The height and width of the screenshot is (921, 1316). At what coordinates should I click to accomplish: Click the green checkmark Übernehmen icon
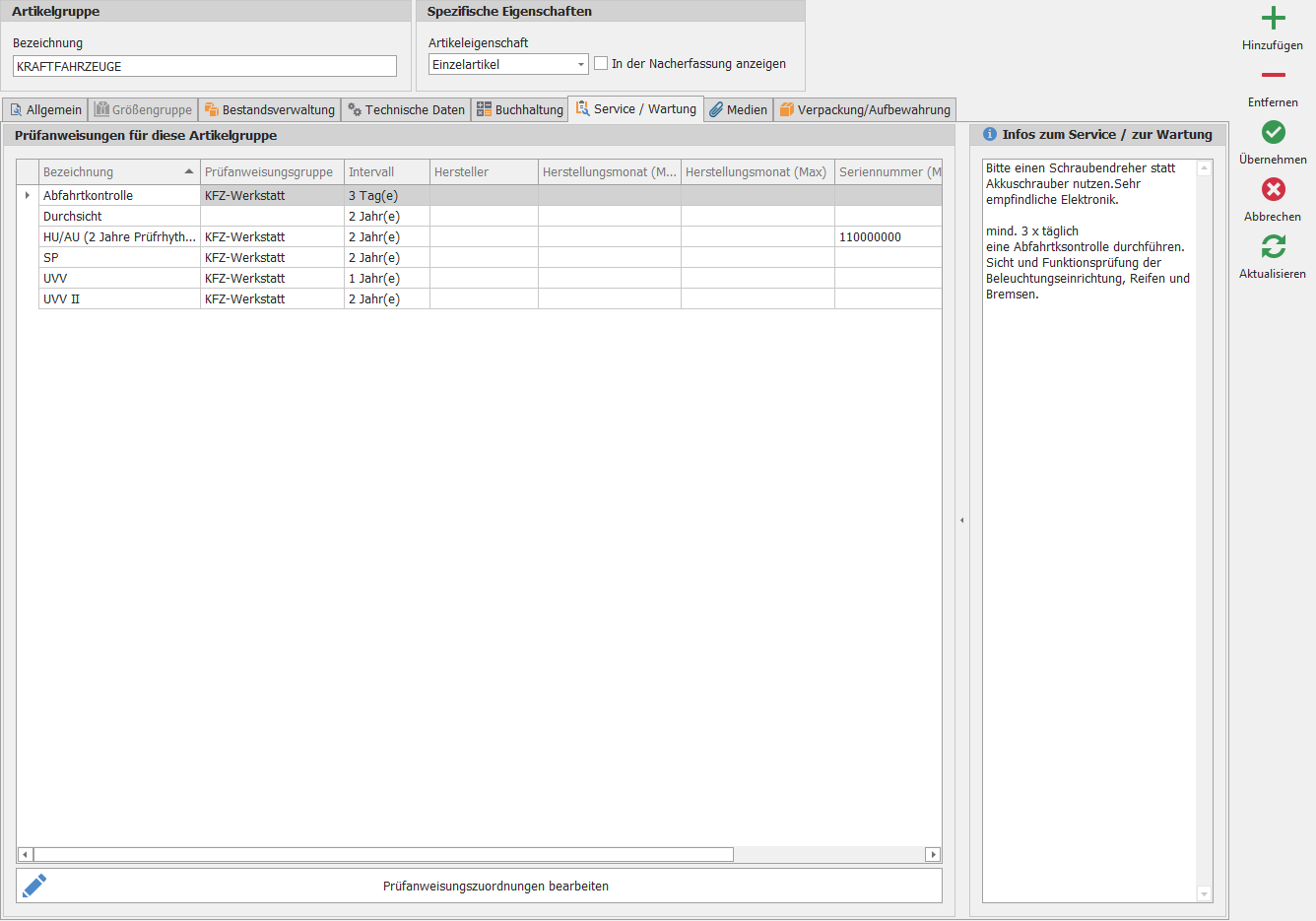click(1273, 132)
